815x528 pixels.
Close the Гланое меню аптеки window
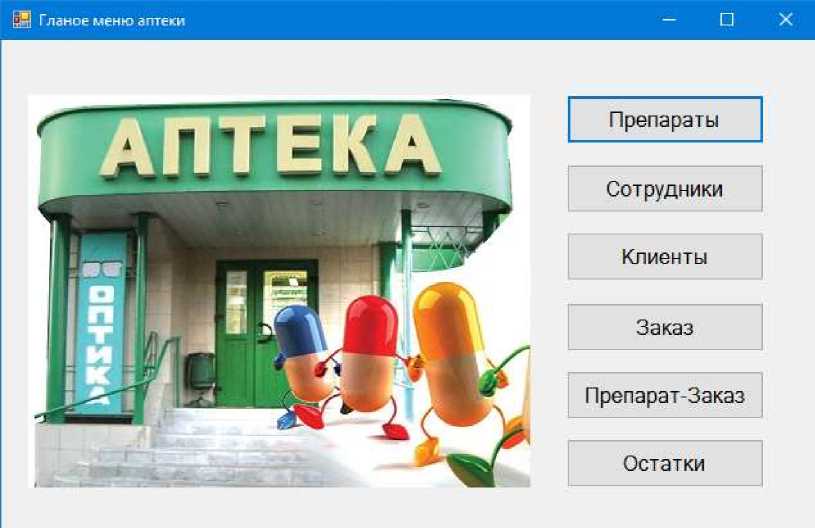click(785, 20)
